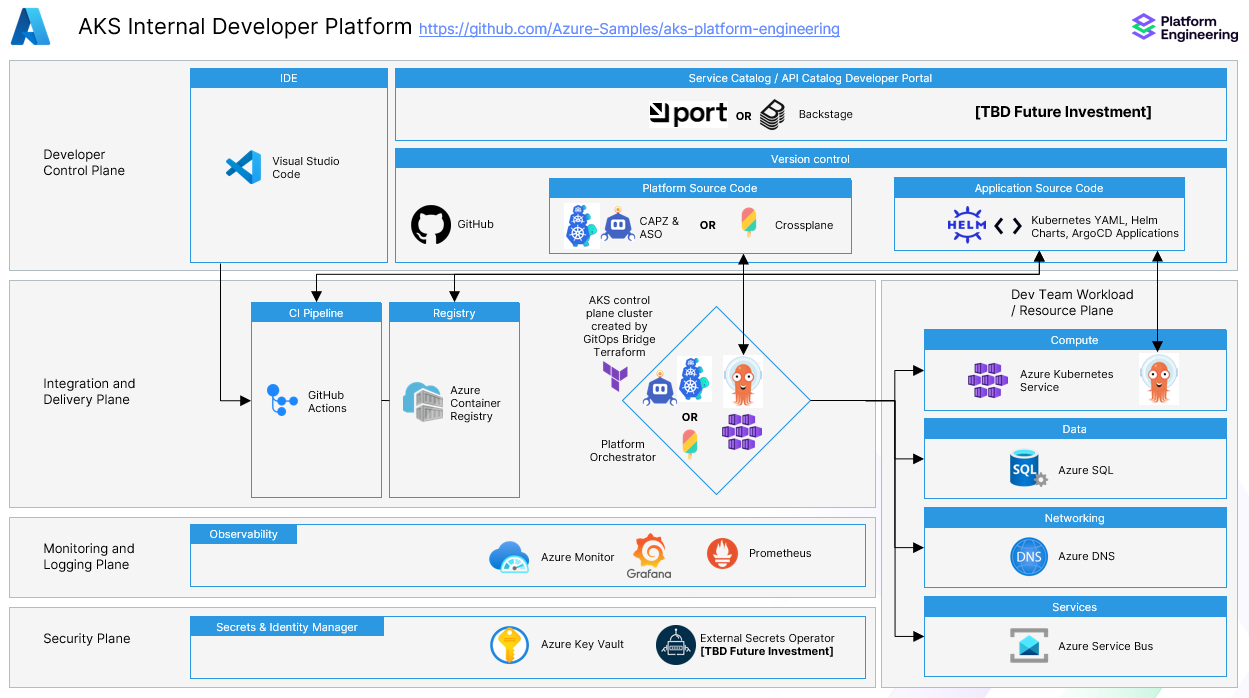
Task: Click the Azure Container Registry label
Action: click(x=475, y=403)
